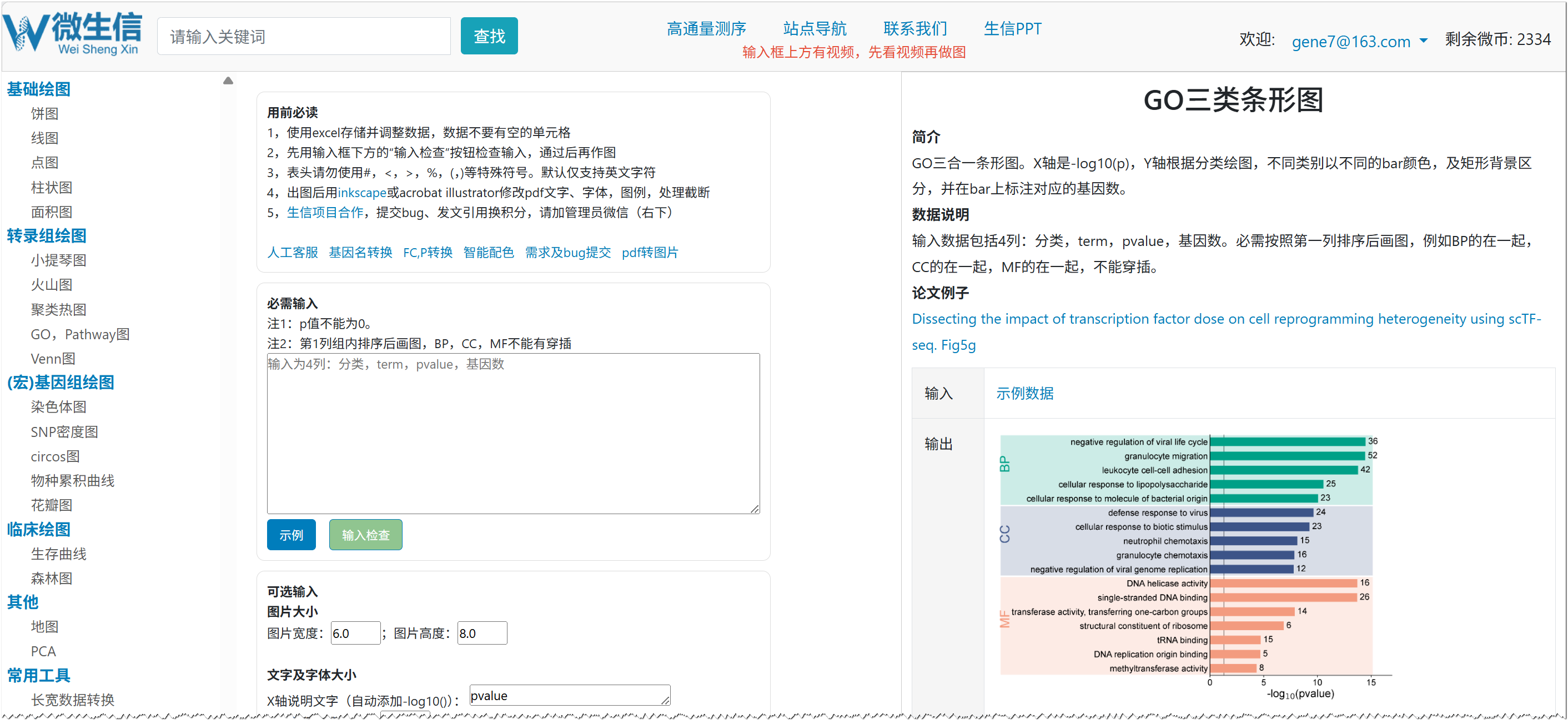Click the blue 示例 button

pos(291,535)
